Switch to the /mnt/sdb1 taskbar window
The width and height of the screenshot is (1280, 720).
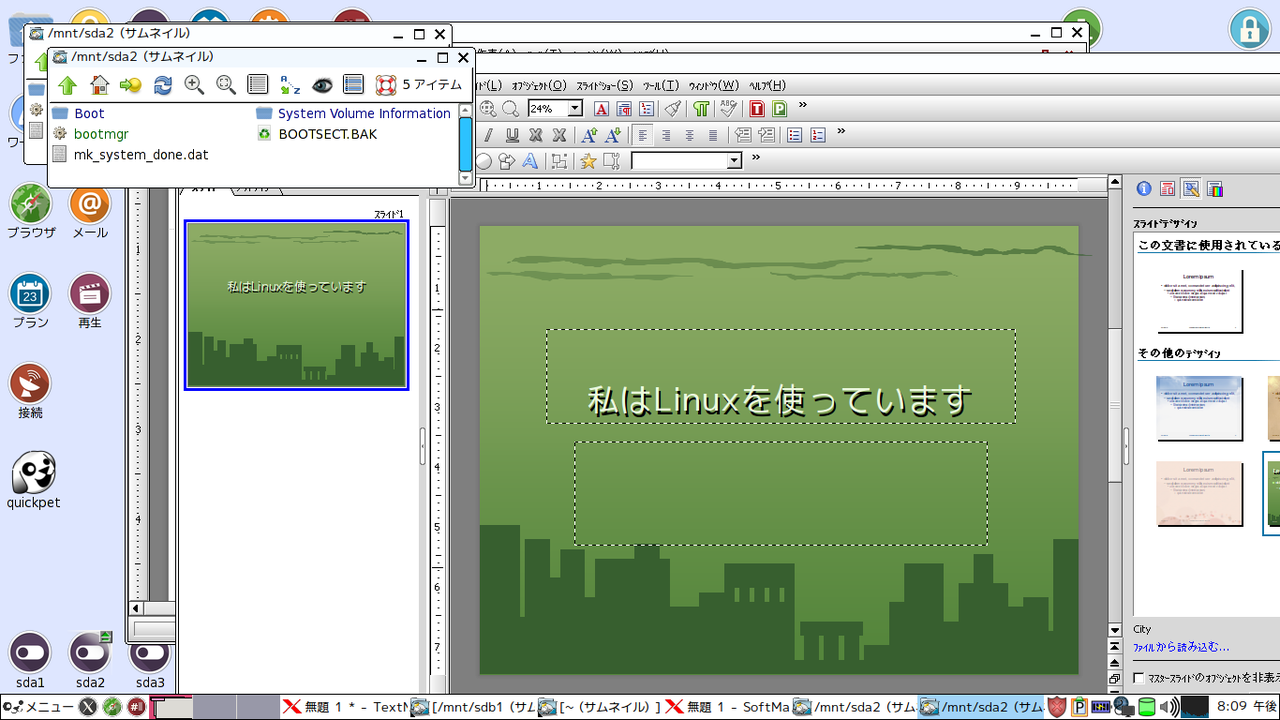pos(472,707)
